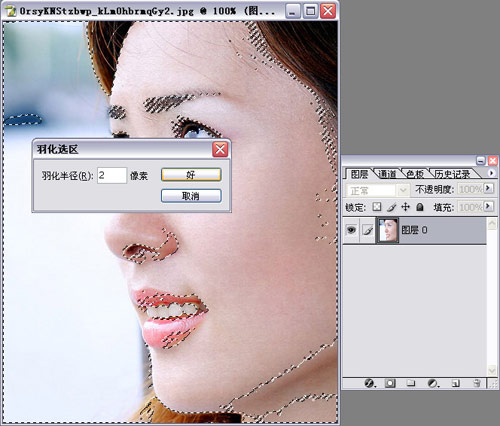The image size is (500, 426).
Task: Toggle visibility eye of 图层 0
Action: click(x=351, y=230)
